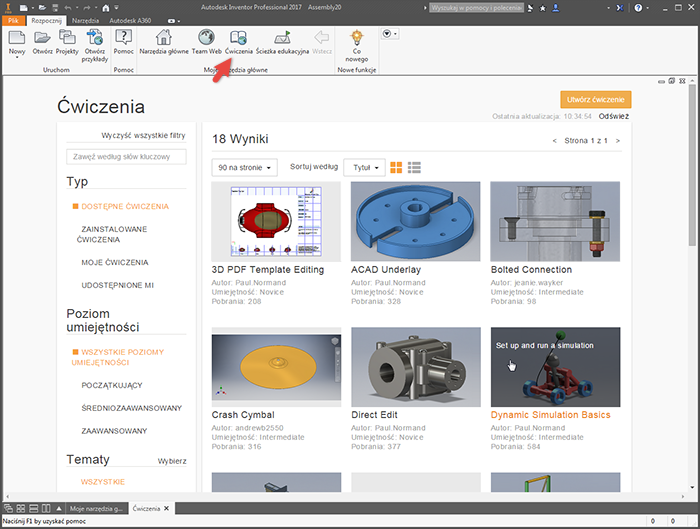Click in the keyword filter input field
700x529 pixels.
[x=126, y=157]
